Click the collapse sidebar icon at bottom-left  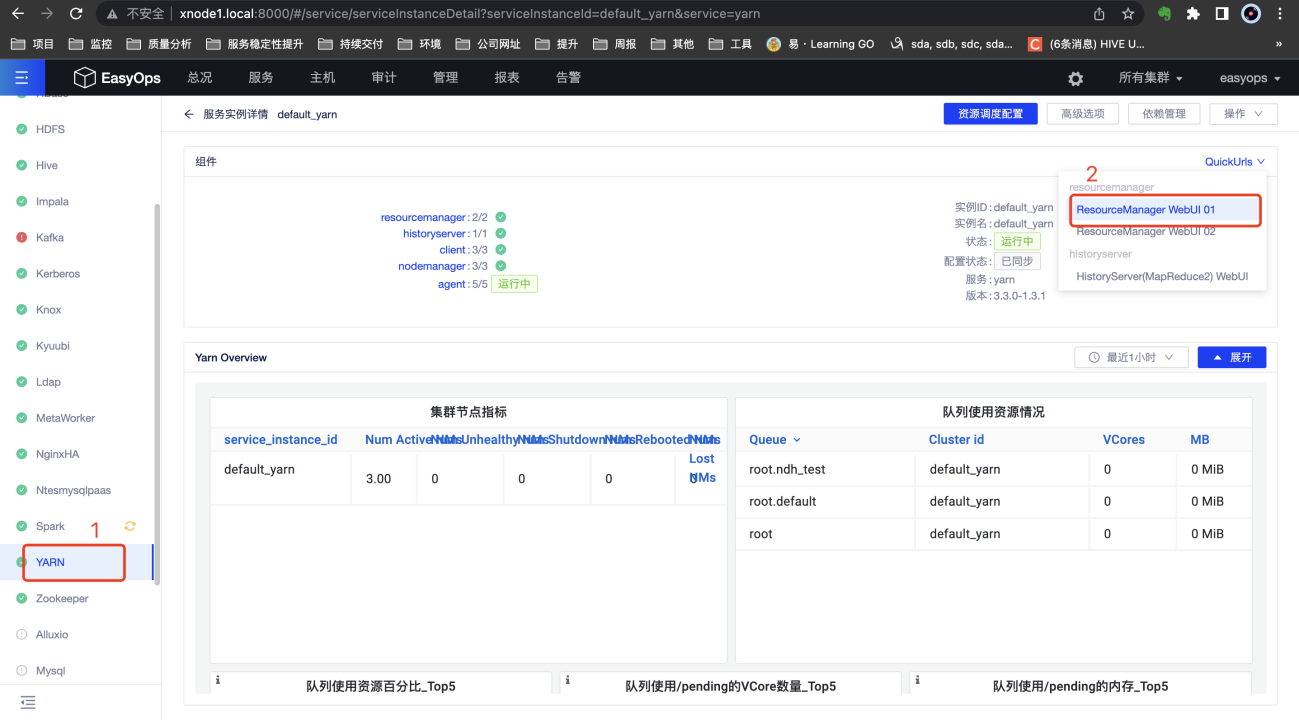(28, 703)
